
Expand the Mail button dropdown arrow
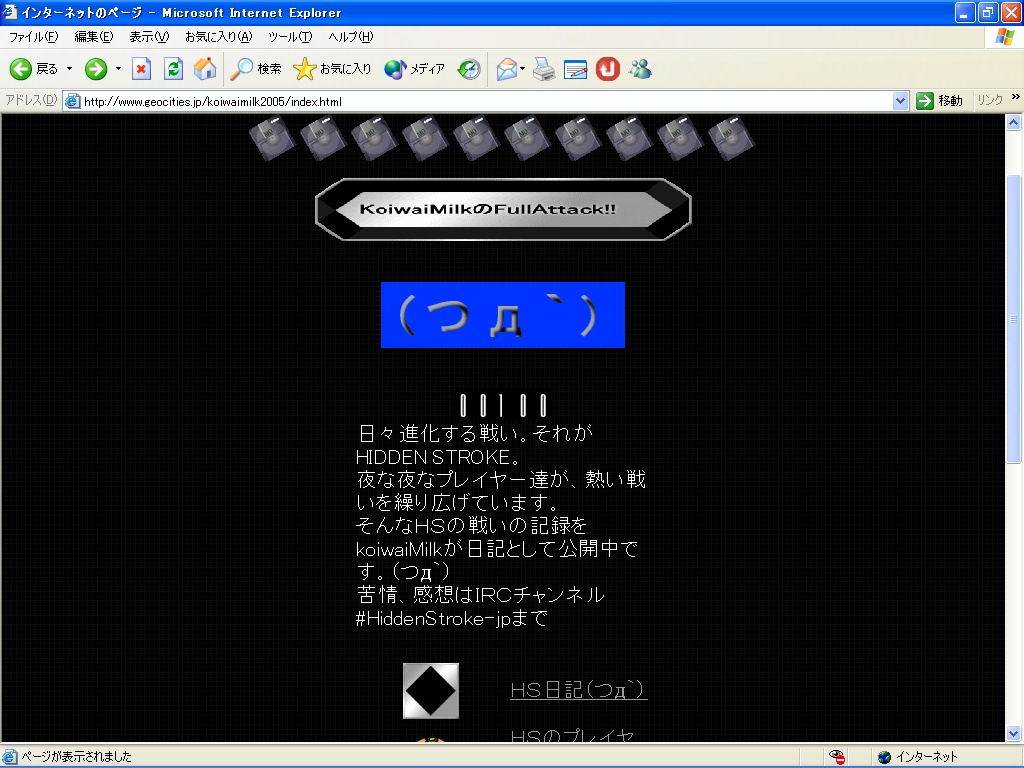click(x=523, y=69)
